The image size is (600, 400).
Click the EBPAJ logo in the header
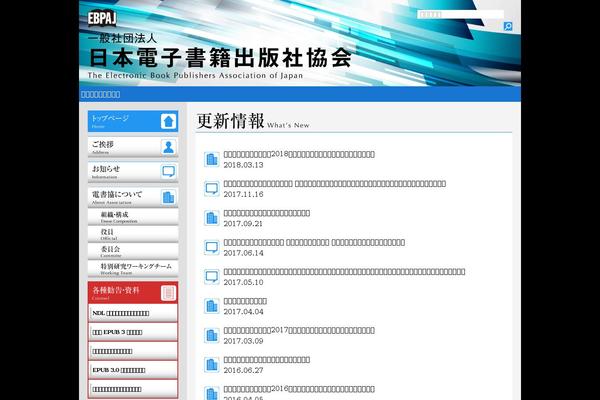point(102,18)
